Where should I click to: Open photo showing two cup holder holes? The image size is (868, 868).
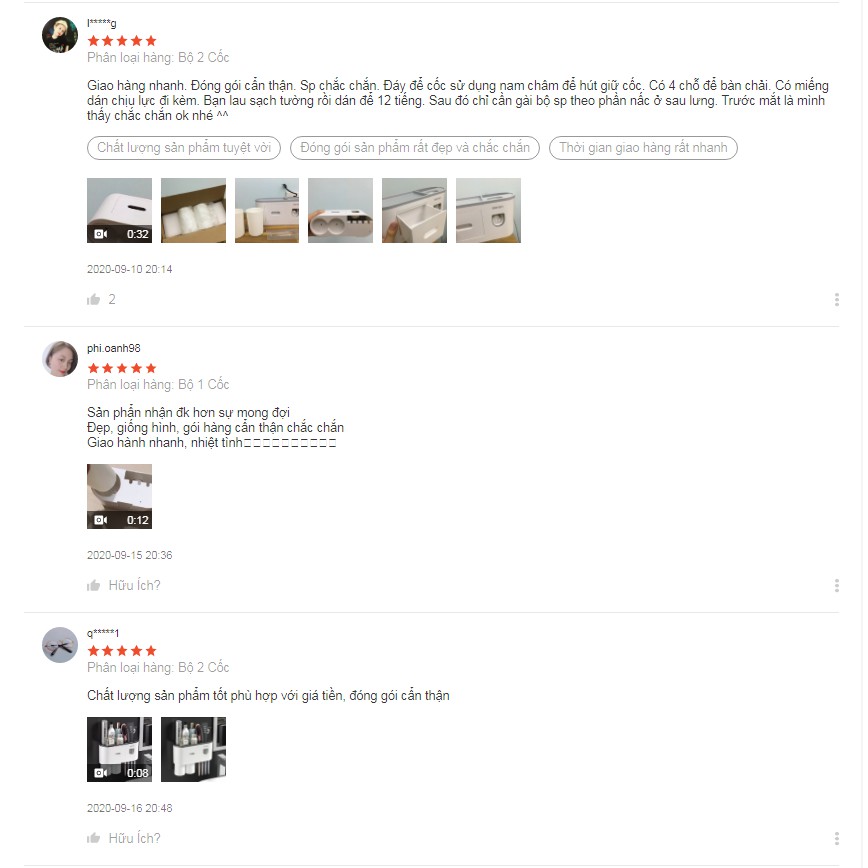[340, 210]
